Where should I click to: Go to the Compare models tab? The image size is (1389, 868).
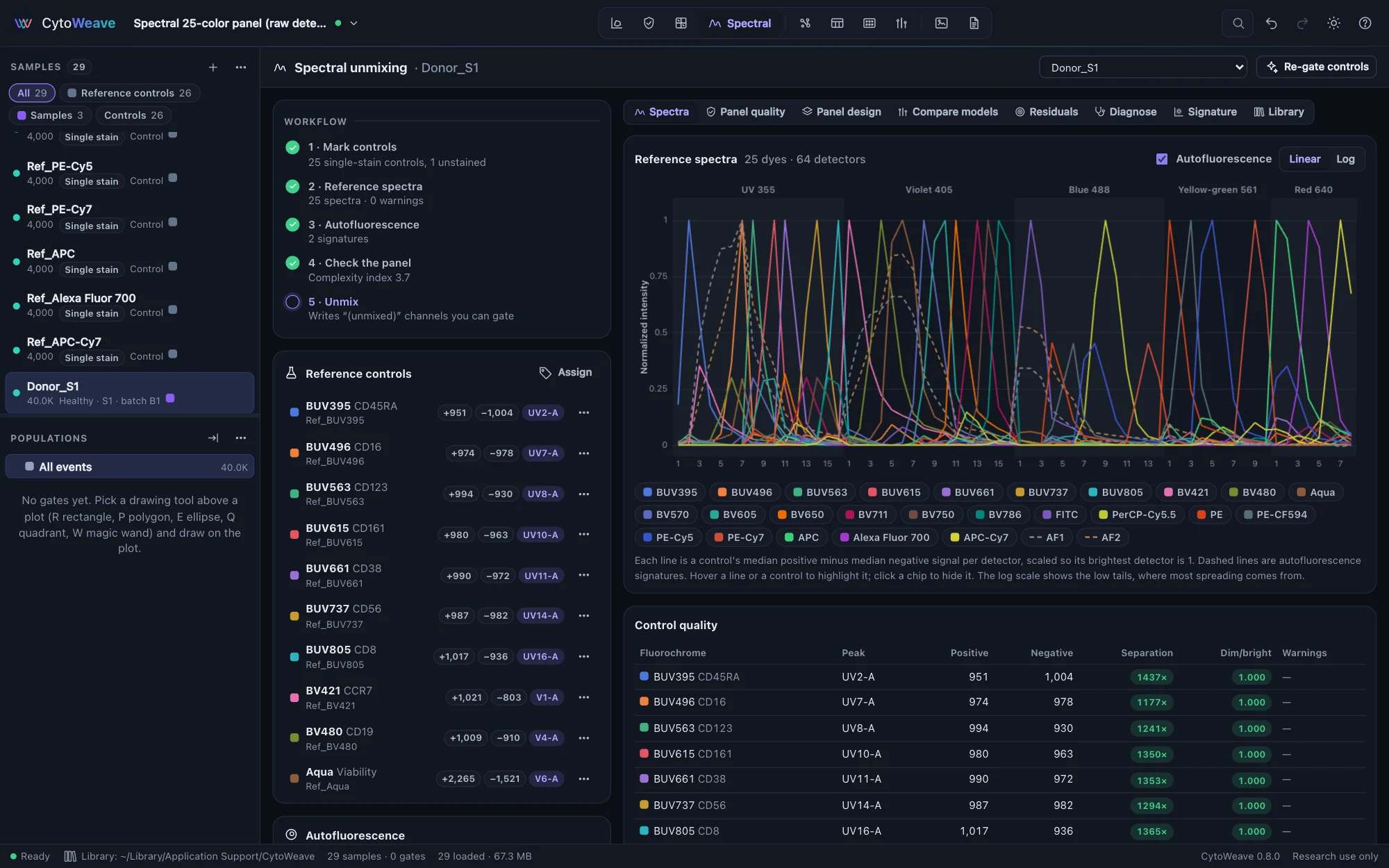pyautogui.click(x=947, y=112)
